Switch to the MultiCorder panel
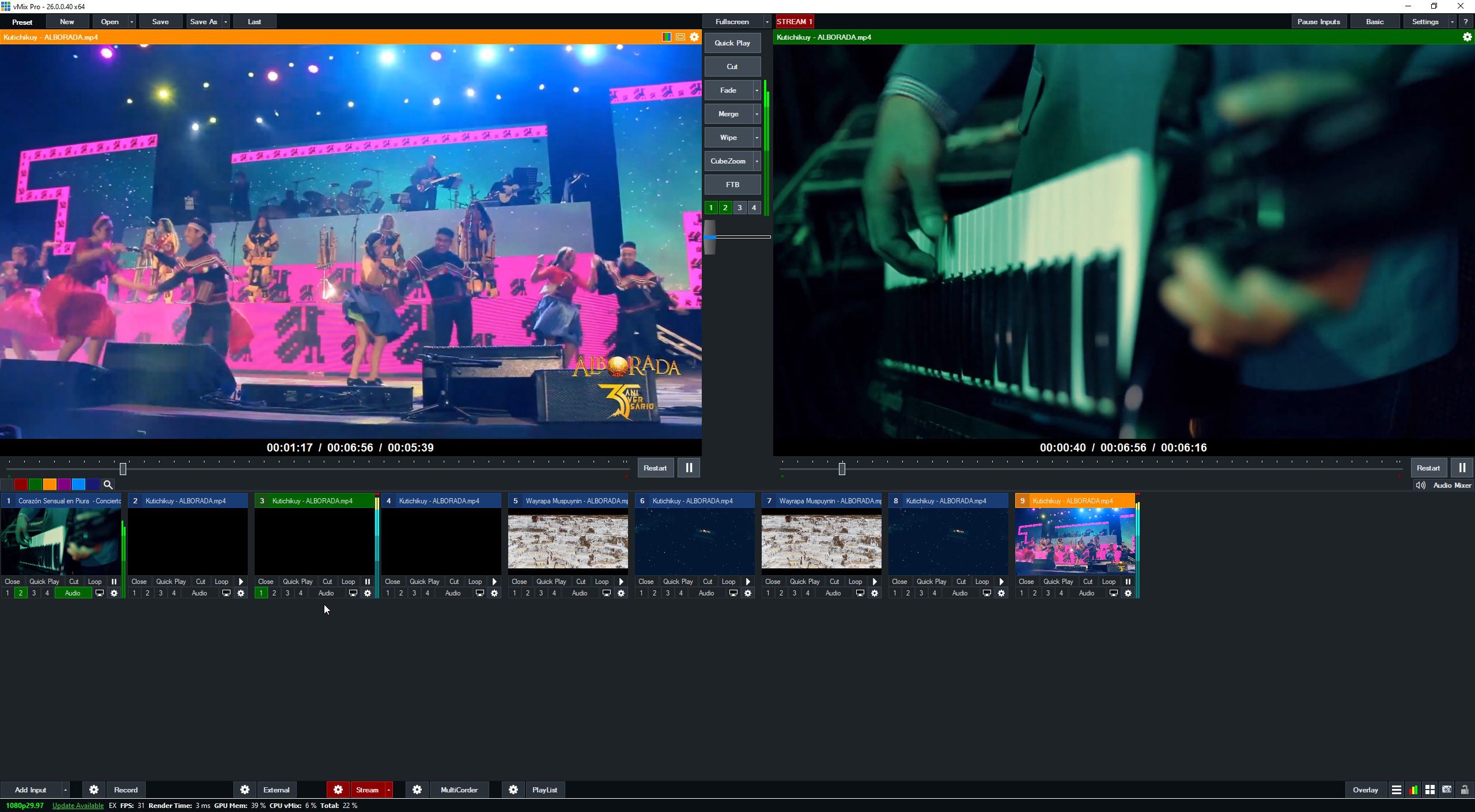 (459, 790)
